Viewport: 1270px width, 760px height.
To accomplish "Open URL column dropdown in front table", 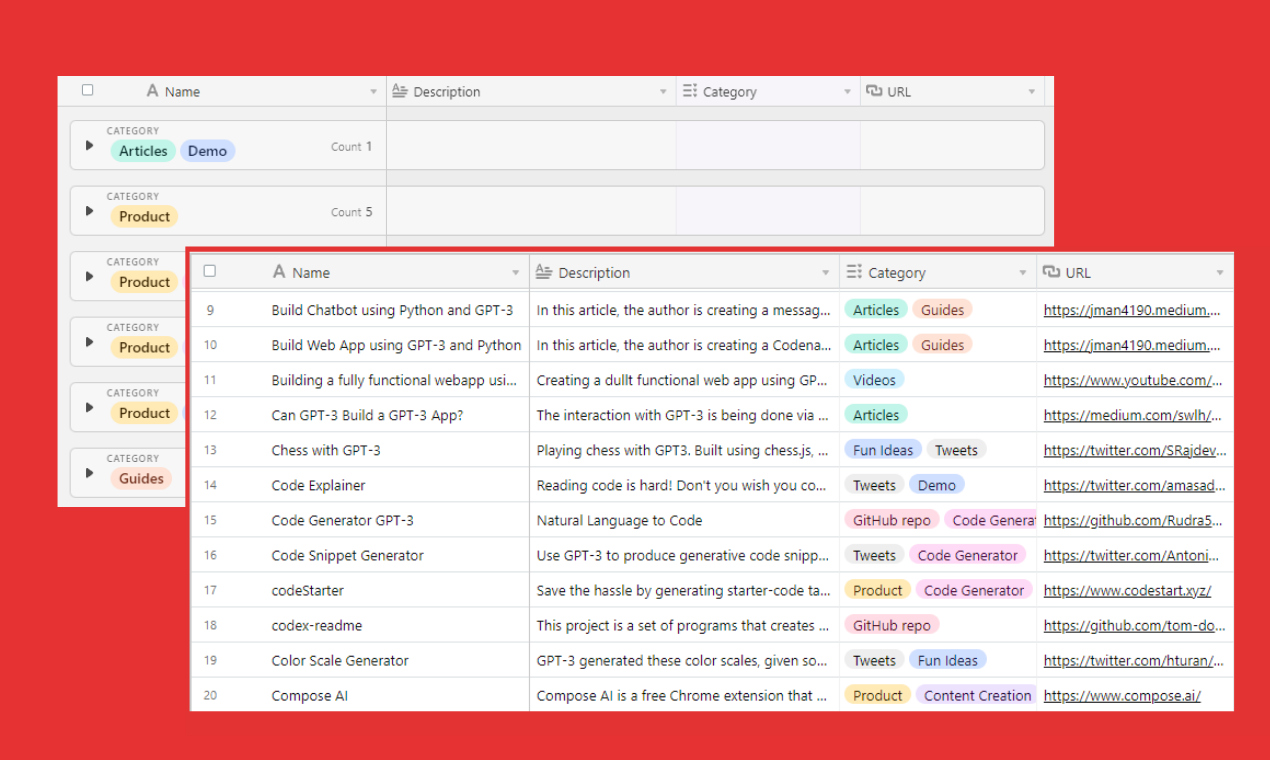I will tap(1220, 273).
